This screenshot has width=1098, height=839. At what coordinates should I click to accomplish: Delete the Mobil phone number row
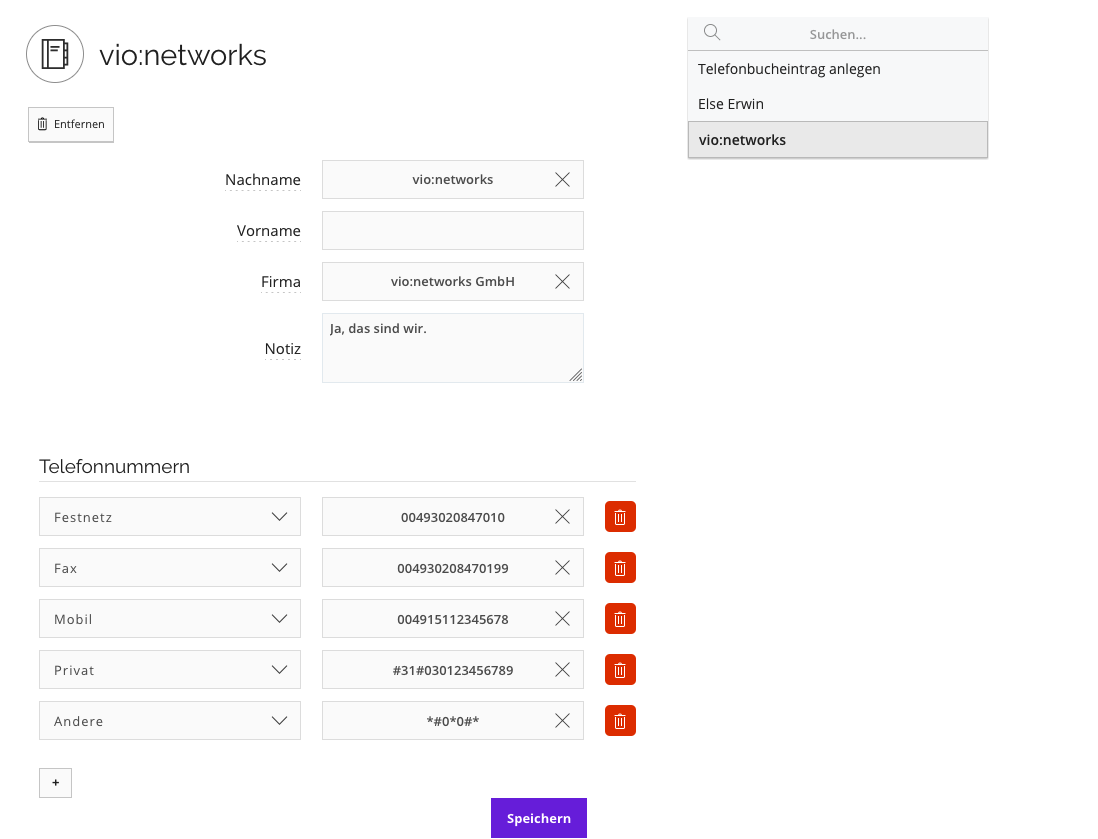click(620, 619)
